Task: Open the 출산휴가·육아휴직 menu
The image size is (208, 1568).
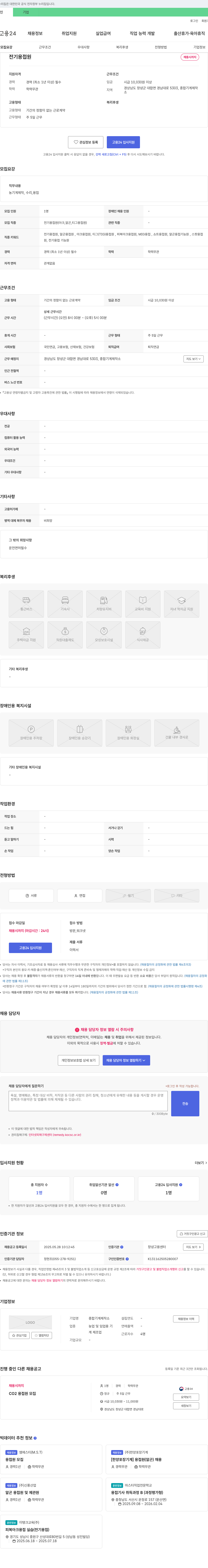Action: [x=189, y=33]
